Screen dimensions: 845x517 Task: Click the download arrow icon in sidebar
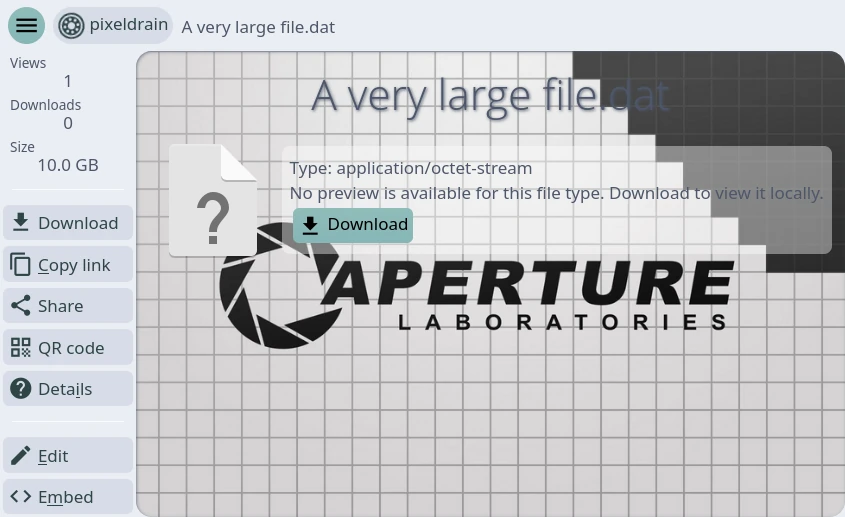coord(21,223)
